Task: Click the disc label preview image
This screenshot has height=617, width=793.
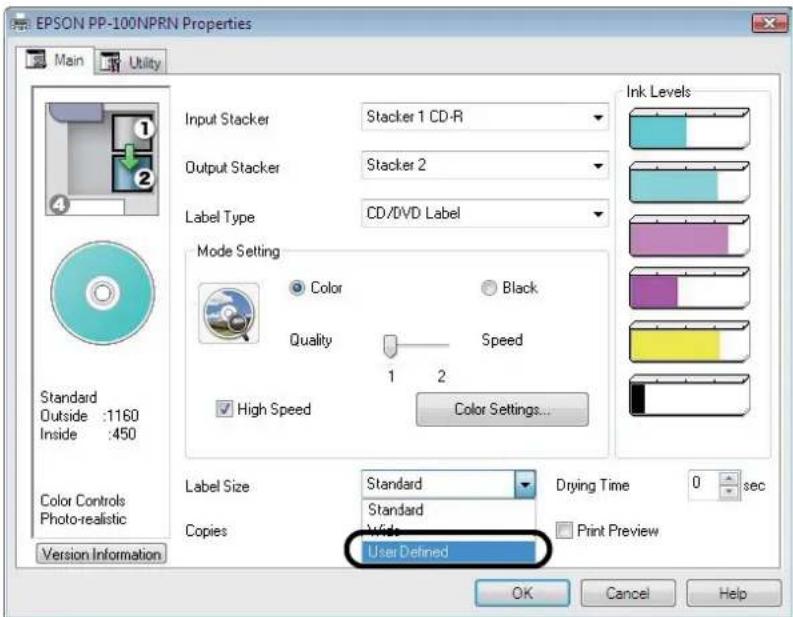Action: pos(103,293)
